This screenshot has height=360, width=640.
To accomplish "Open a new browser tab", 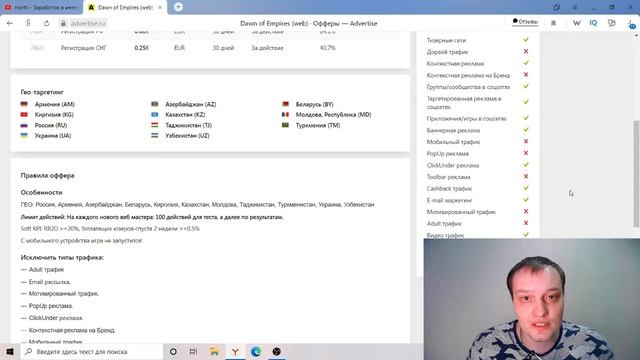I will tap(178, 7).
